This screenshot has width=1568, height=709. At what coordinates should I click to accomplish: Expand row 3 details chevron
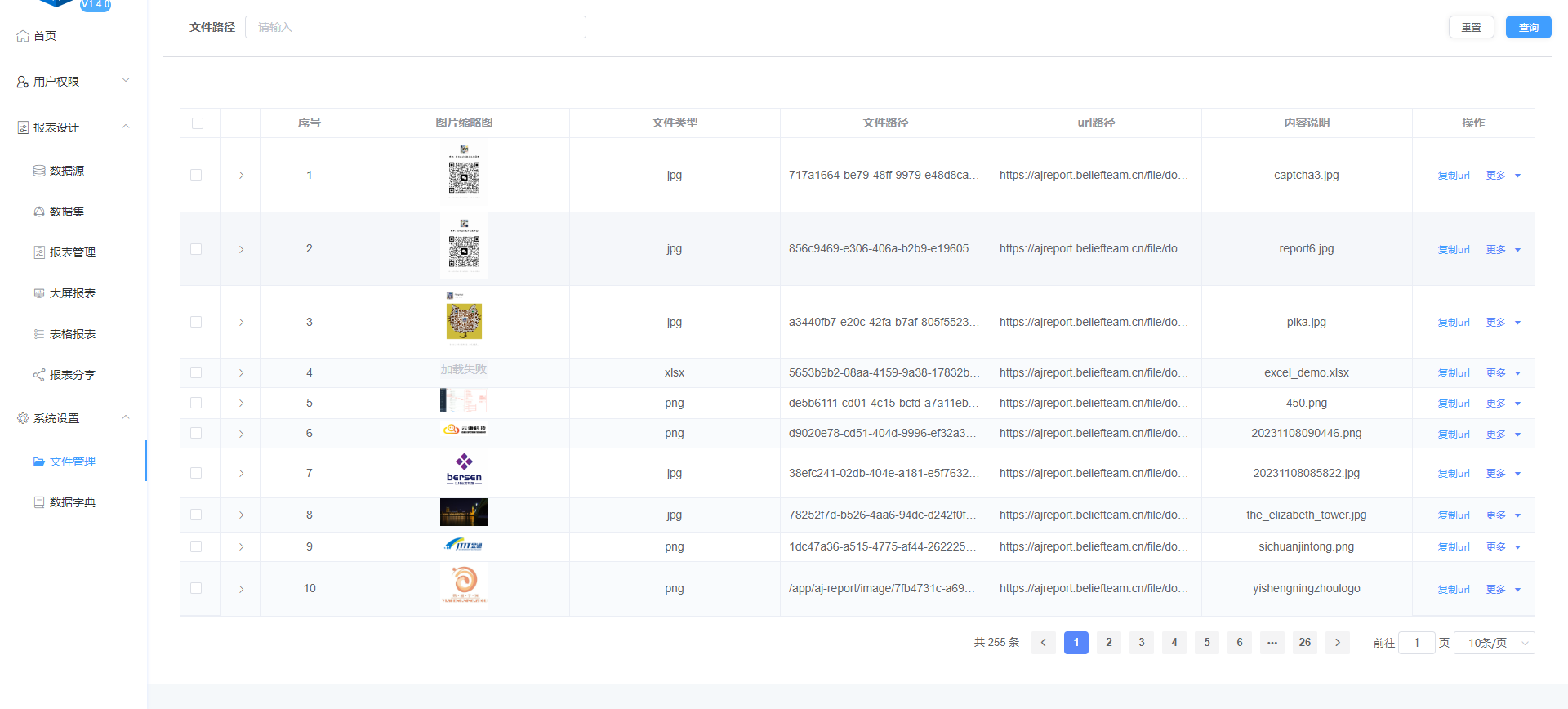tap(241, 322)
